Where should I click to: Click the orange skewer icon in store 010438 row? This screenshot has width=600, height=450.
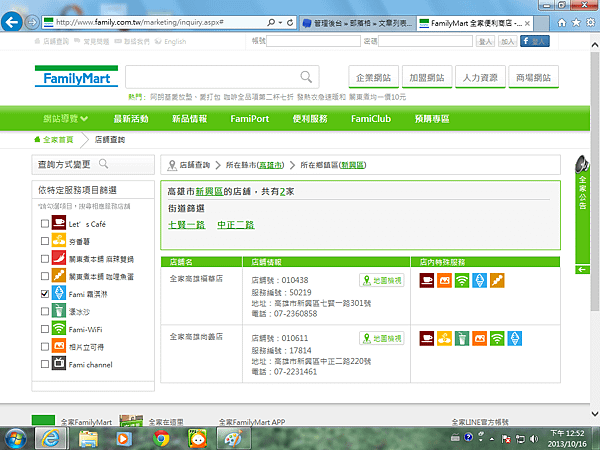point(497,280)
